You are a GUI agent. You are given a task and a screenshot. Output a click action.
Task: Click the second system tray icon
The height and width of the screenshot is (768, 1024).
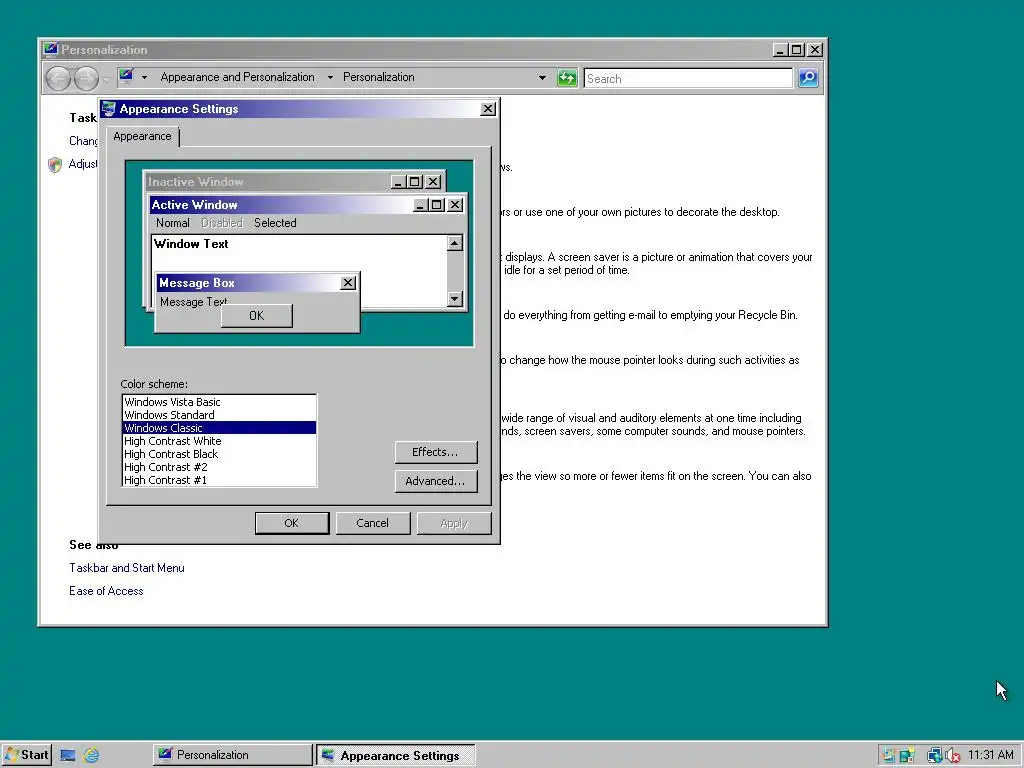[906, 756]
